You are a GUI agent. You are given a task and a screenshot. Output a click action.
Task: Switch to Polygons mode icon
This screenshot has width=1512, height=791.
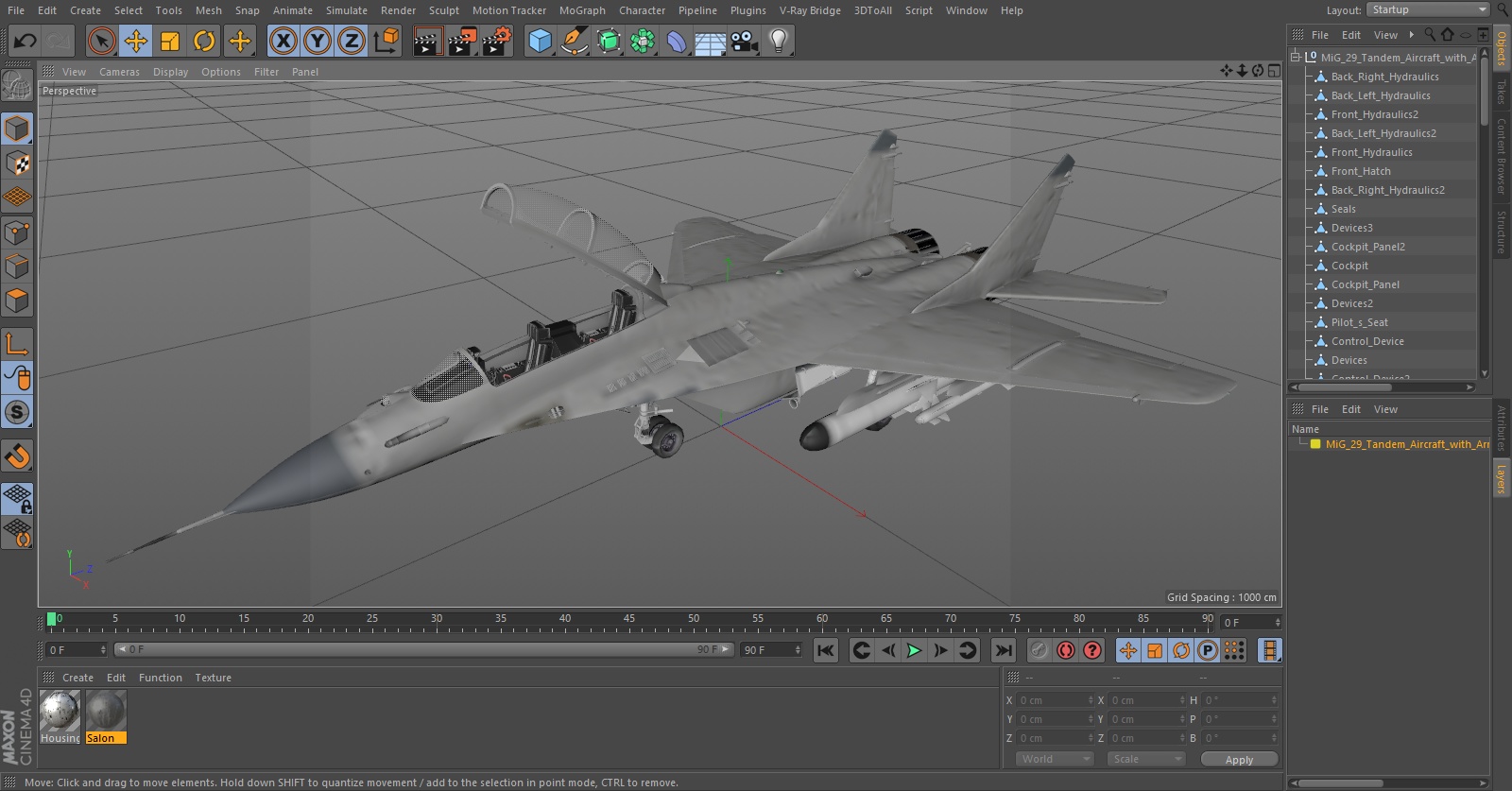tap(17, 301)
